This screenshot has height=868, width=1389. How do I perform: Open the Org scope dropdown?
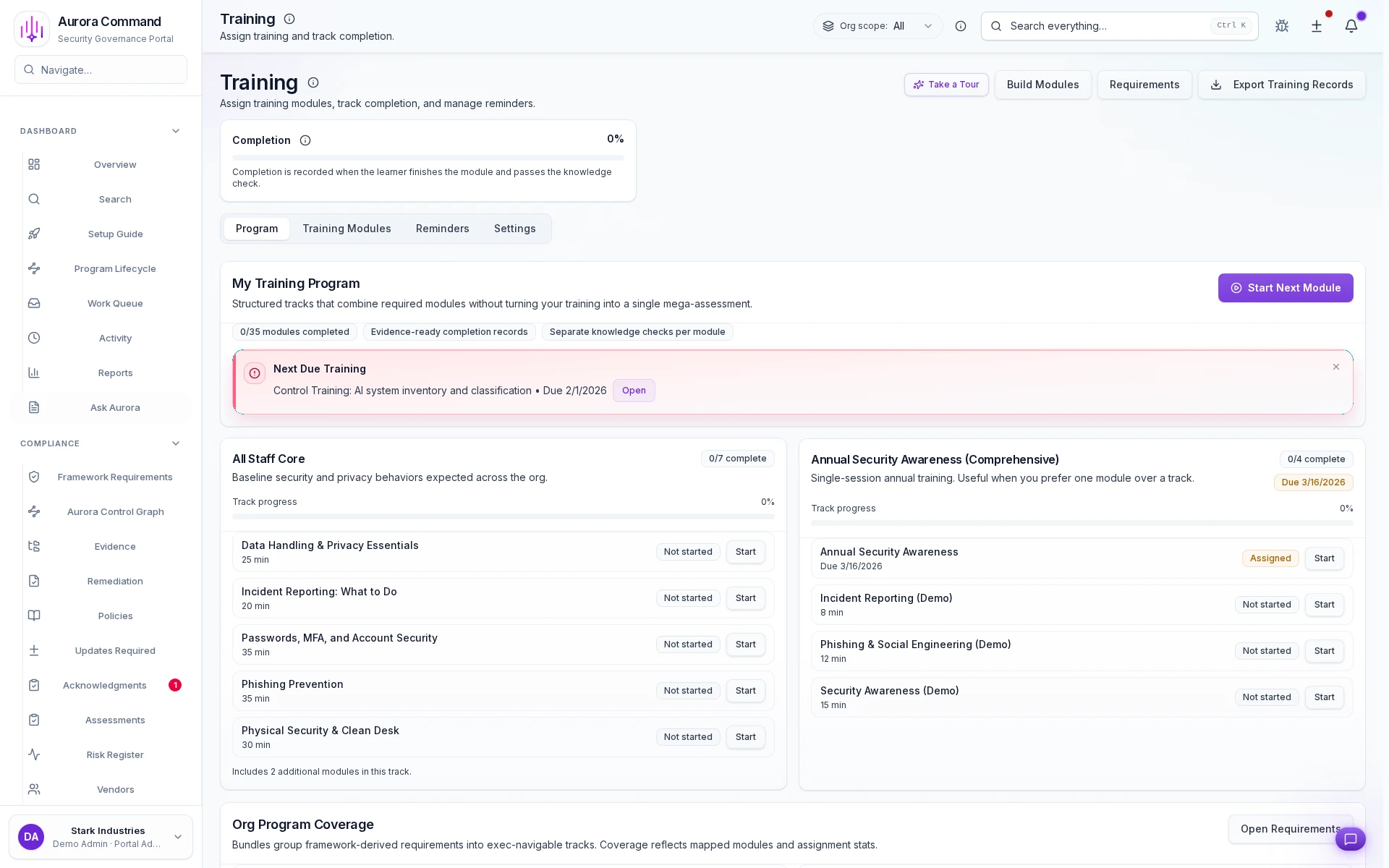click(x=878, y=26)
